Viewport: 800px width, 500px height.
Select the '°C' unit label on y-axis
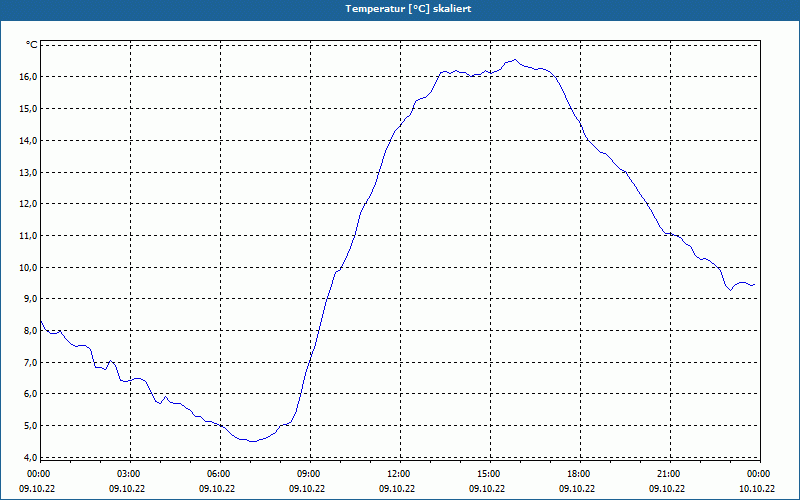click(32, 45)
